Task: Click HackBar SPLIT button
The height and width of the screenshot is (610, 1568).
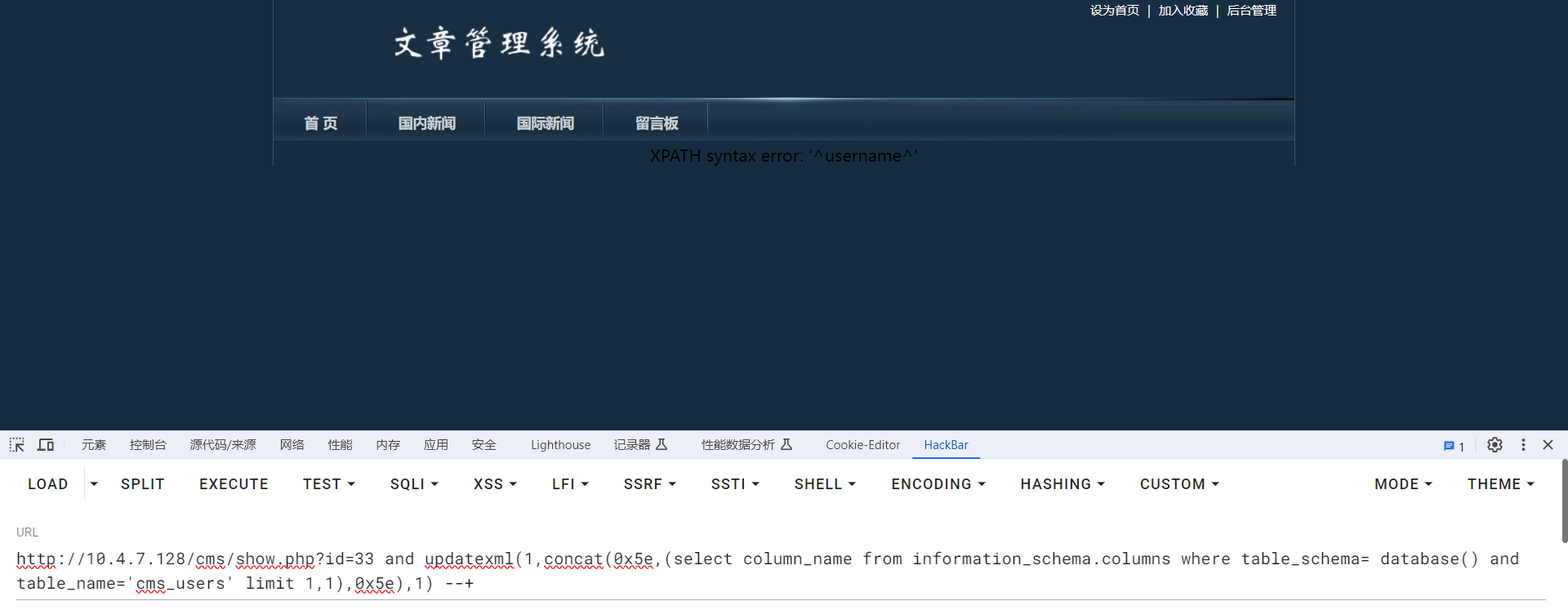Action: [143, 484]
